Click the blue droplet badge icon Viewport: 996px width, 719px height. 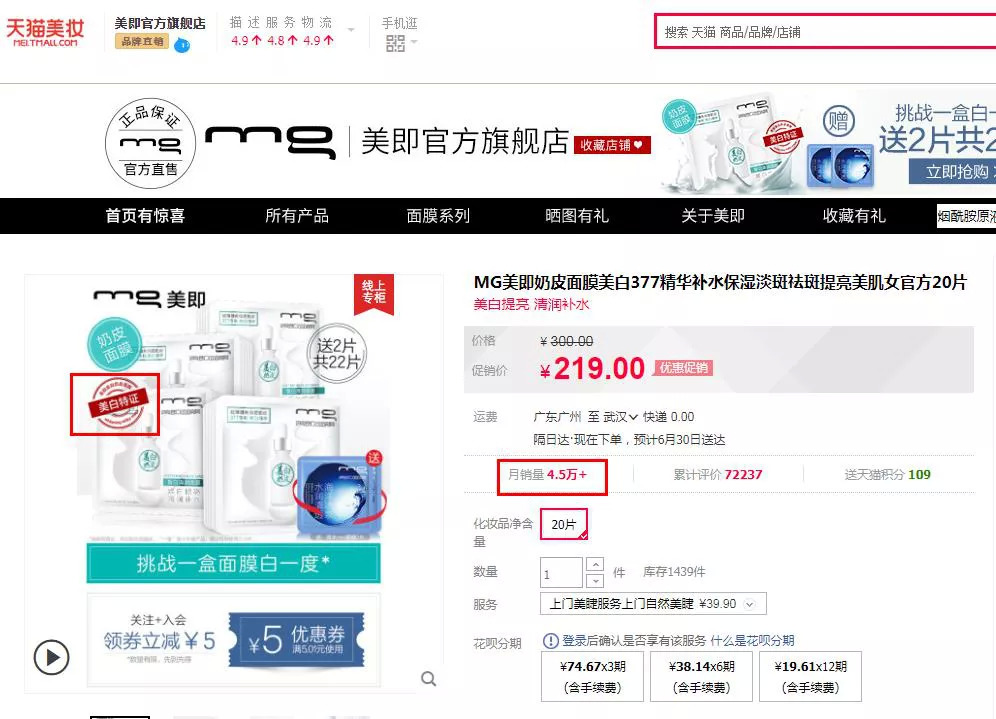click(182, 45)
